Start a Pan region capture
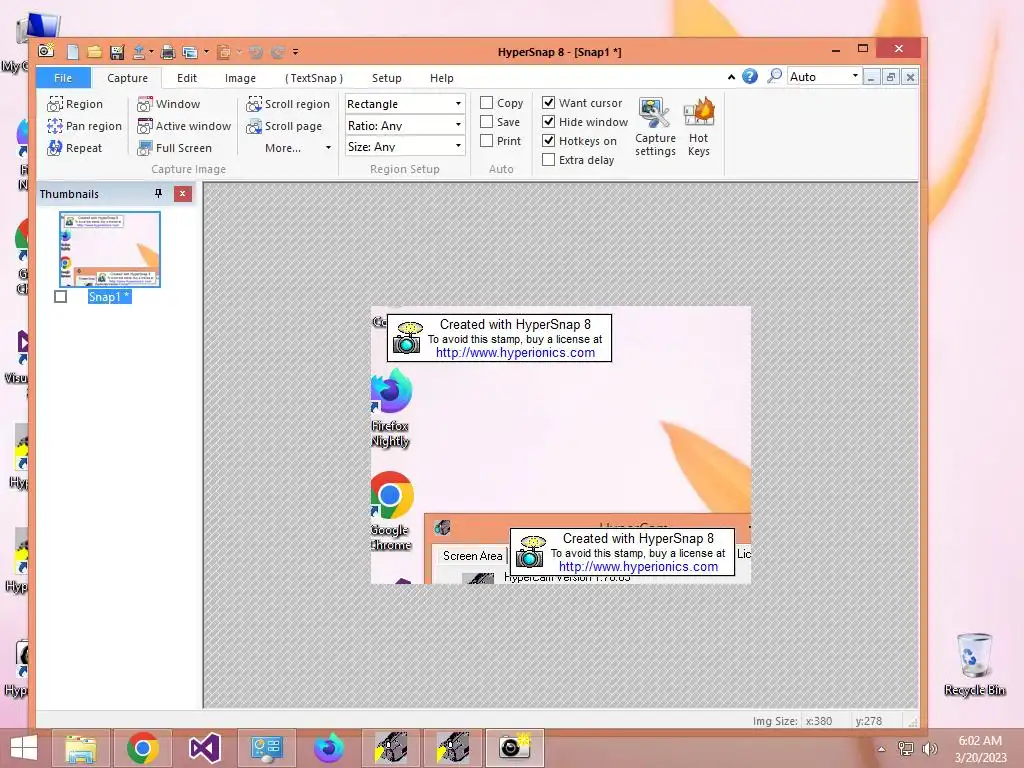 [84, 126]
